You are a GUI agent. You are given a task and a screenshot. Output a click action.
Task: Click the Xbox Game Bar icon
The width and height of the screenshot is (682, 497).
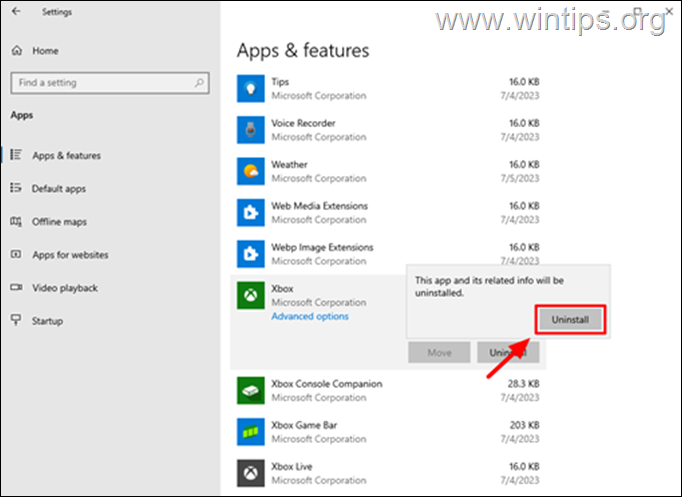tap(251, 432)
